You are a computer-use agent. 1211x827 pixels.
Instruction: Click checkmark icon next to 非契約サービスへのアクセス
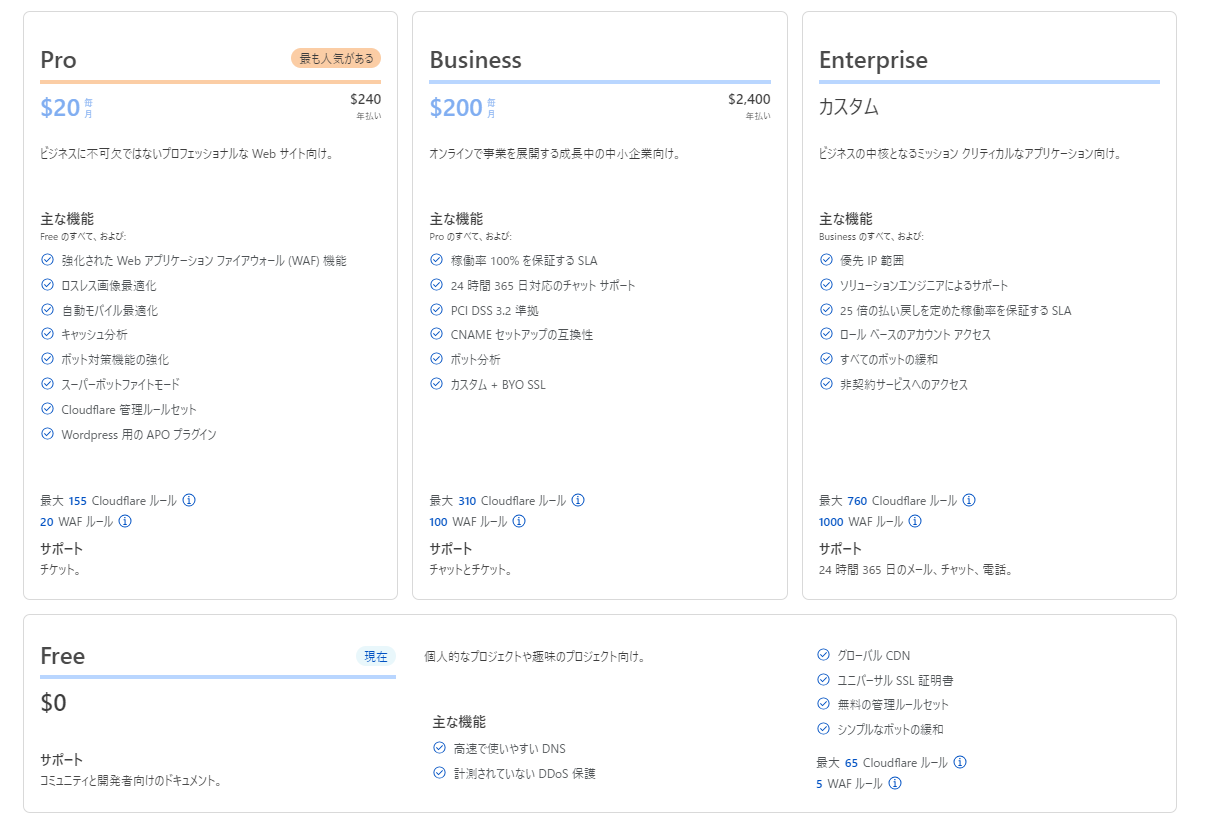pyautogui.click(x=826, y=383)
